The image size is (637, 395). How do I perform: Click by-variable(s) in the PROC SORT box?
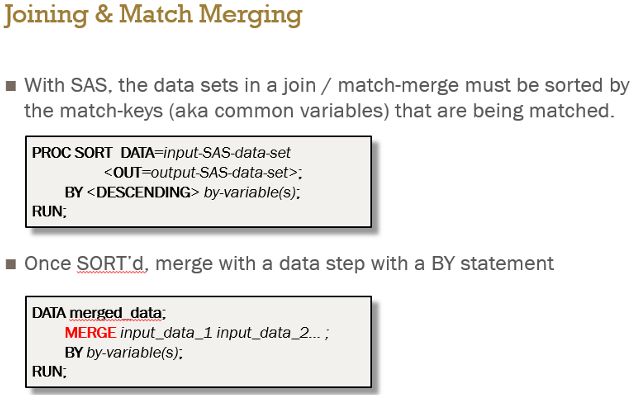(x=249, y=192)
